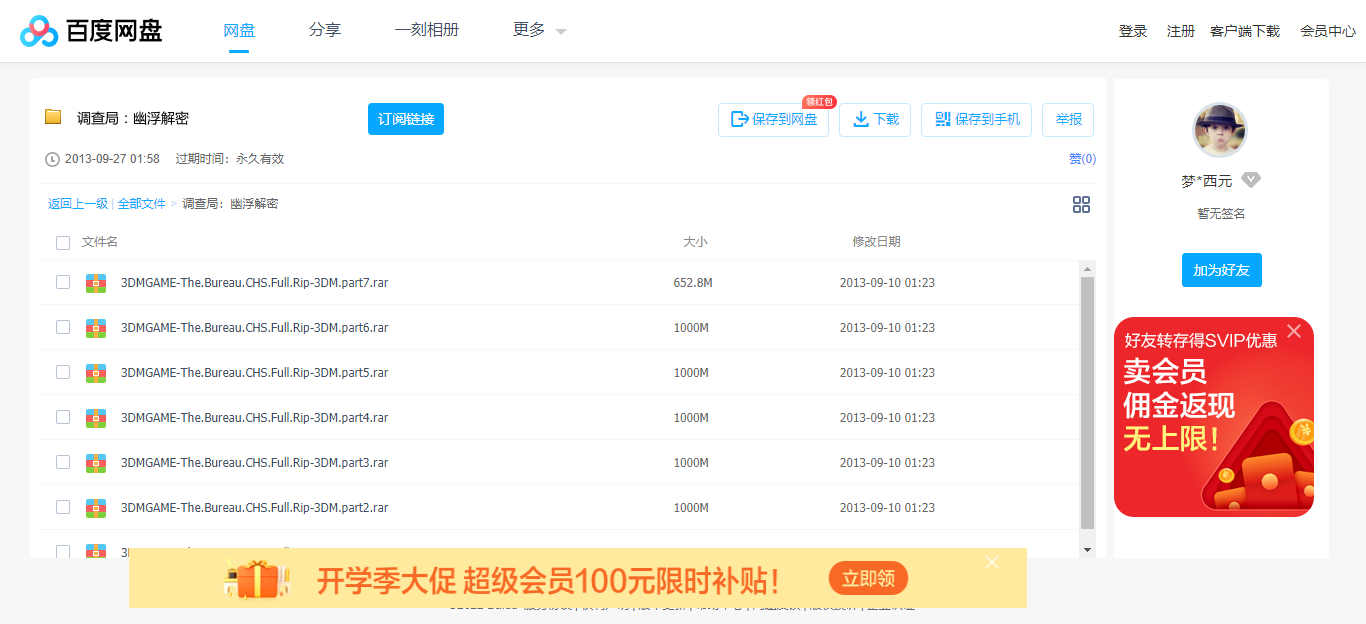Click the VIP badge next to 梦*西元
Image resolution: width=1366 pixels, height=624 pixels.
[1250, 181]
